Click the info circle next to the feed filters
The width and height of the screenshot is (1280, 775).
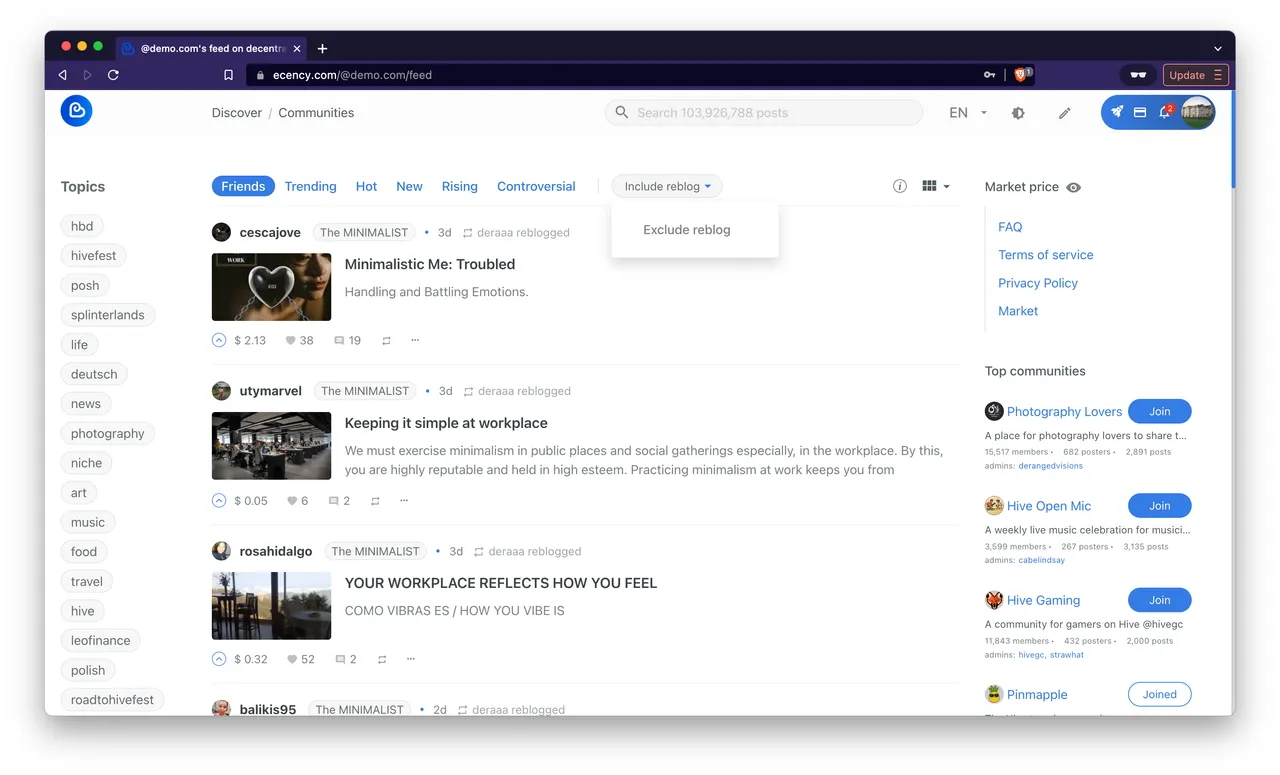pos(899,186)
